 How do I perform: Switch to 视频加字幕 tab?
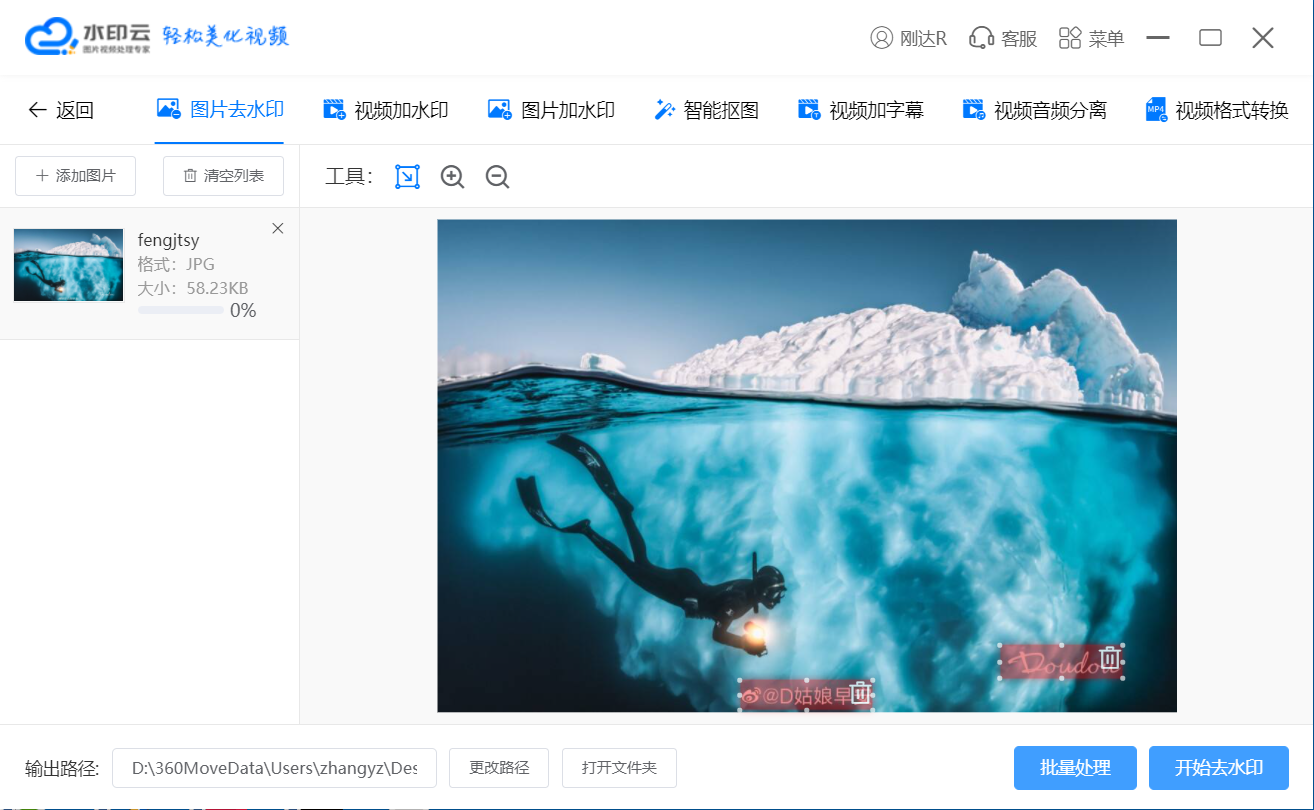click(x=860, y=110)
